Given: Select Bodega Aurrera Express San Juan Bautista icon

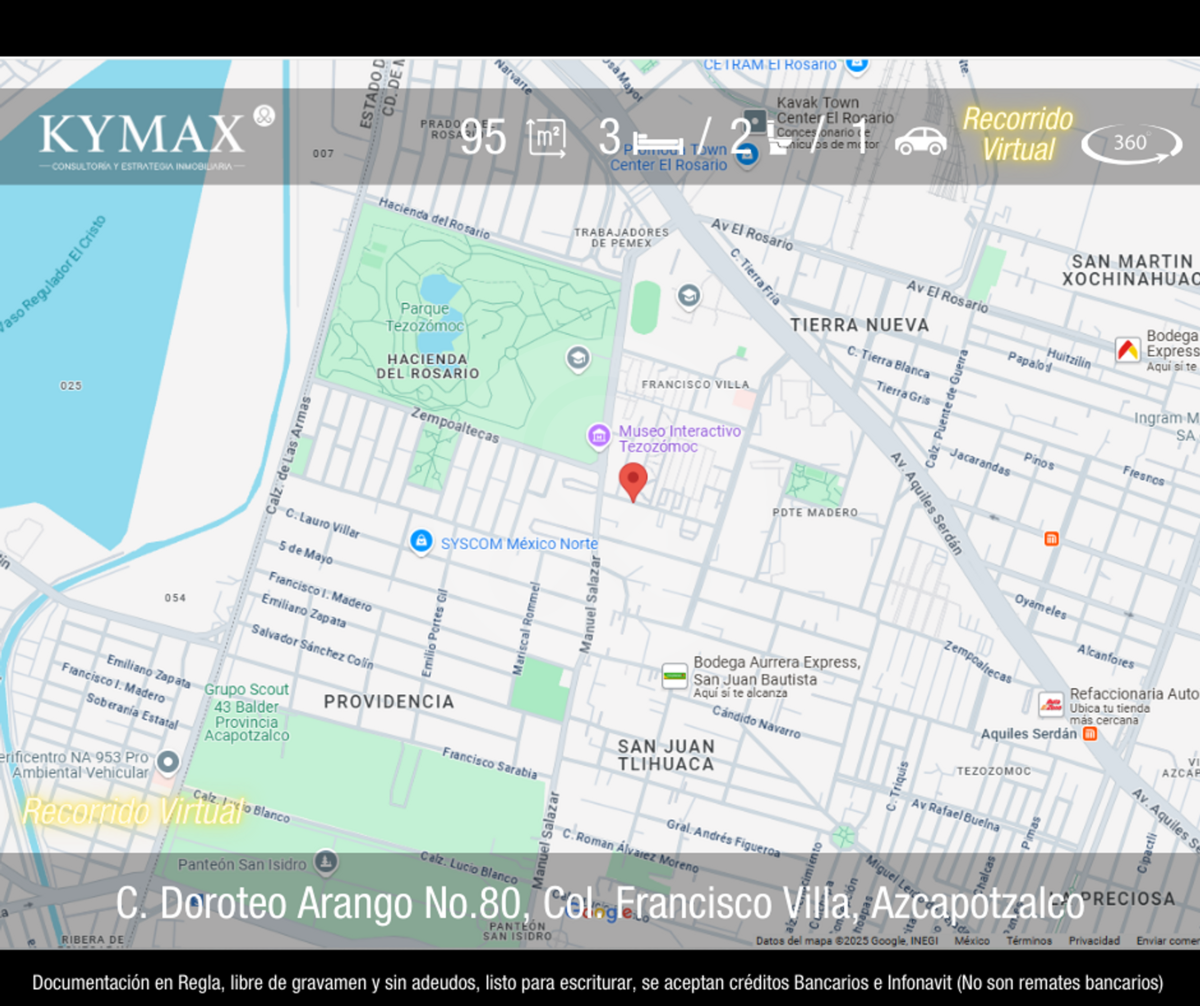Looking at the screenshot, I should (x=675, y=676).
